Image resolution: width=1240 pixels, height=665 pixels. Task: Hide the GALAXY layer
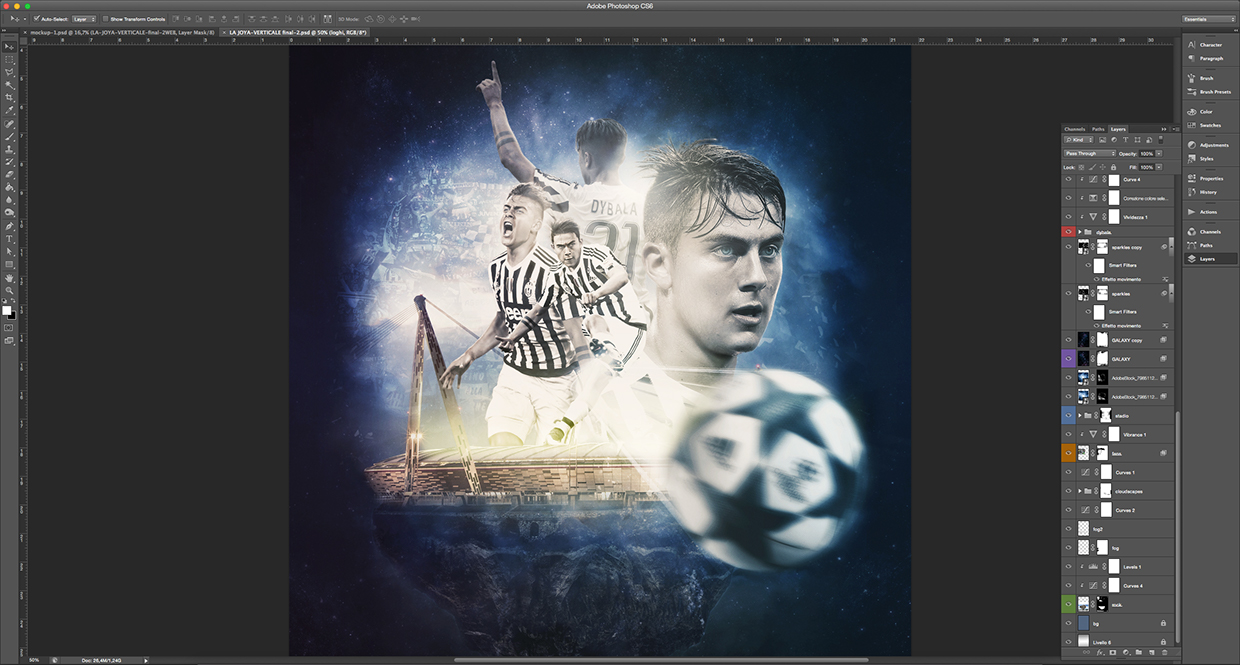pyautogui.click(x=1068, y=358)
